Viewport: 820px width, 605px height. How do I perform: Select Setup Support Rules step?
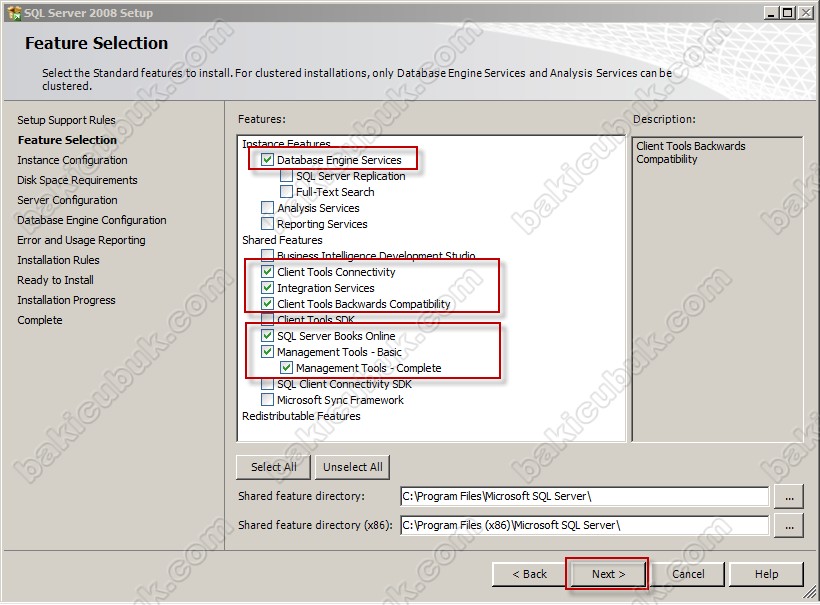(66, 120)
